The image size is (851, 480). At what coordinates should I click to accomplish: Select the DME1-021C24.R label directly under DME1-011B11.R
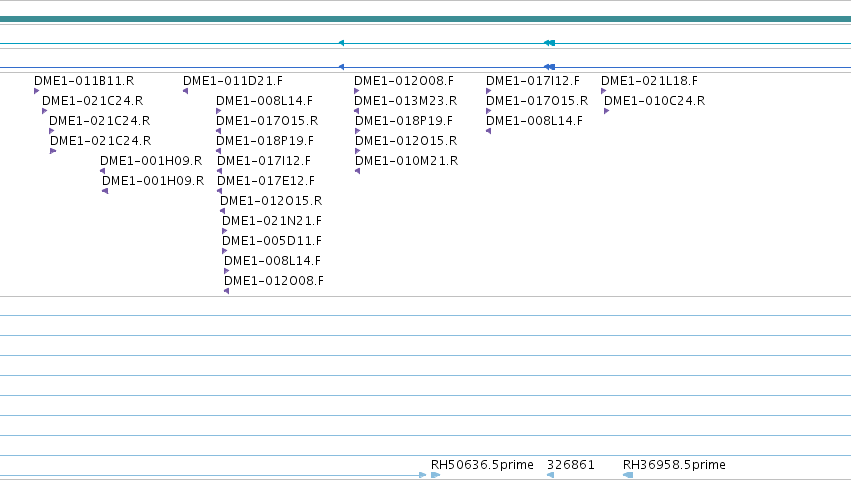coord(93,101)
